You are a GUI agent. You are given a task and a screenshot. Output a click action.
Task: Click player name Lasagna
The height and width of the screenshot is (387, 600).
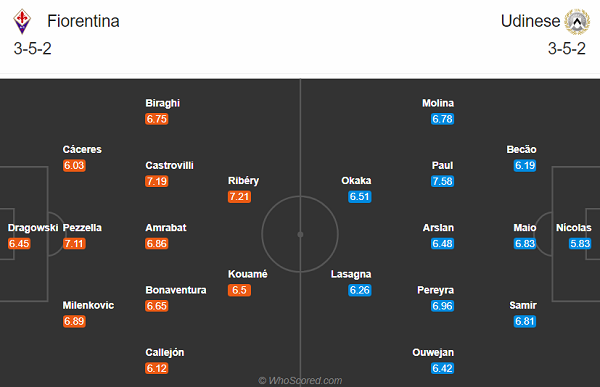pos(351,274)
